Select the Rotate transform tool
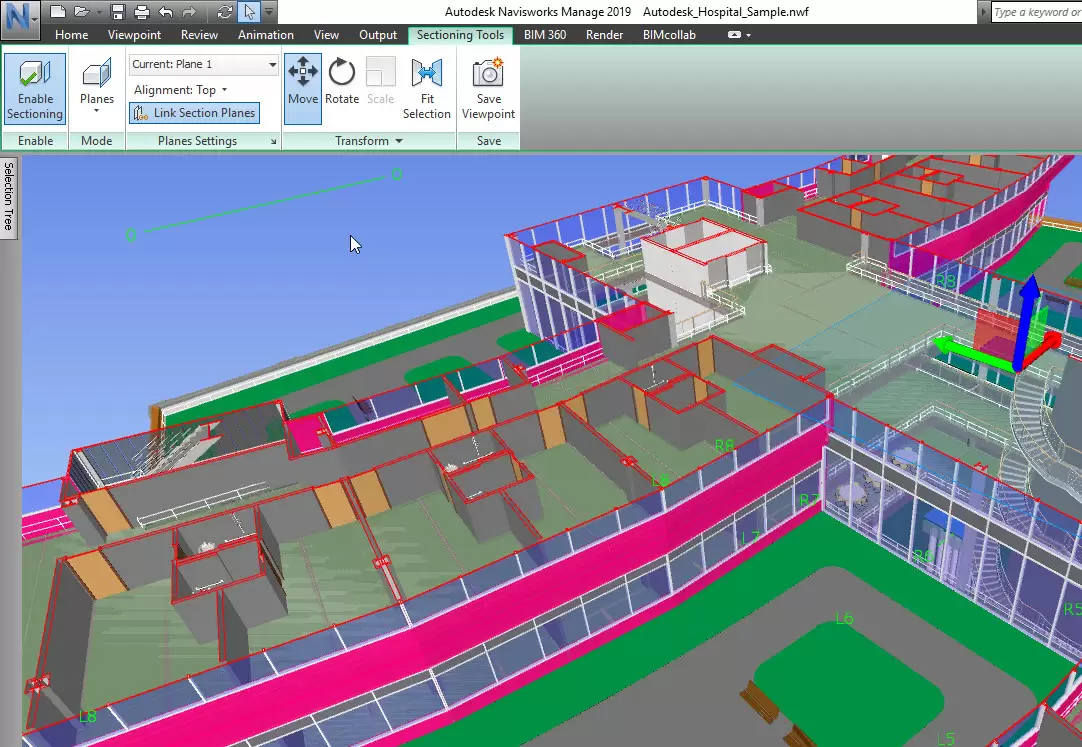This screenshot has height=747, width=1082. point(342,82)
